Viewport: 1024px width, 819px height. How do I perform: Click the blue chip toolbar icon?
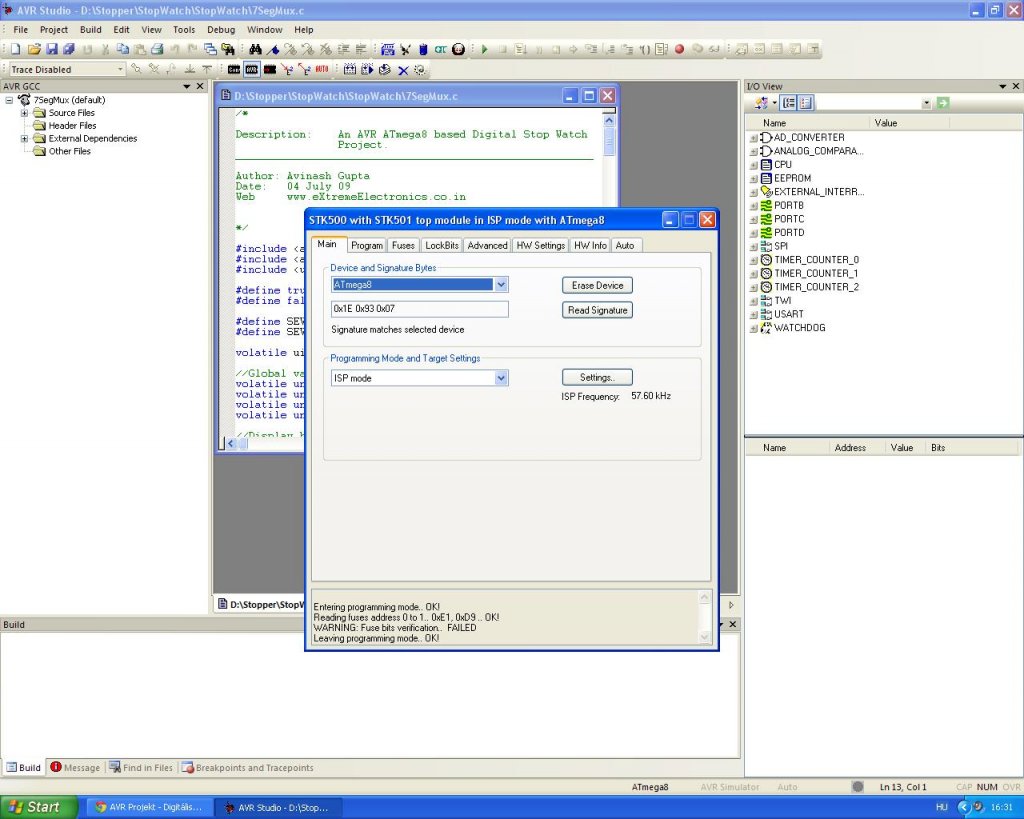(x=423, y=49)
